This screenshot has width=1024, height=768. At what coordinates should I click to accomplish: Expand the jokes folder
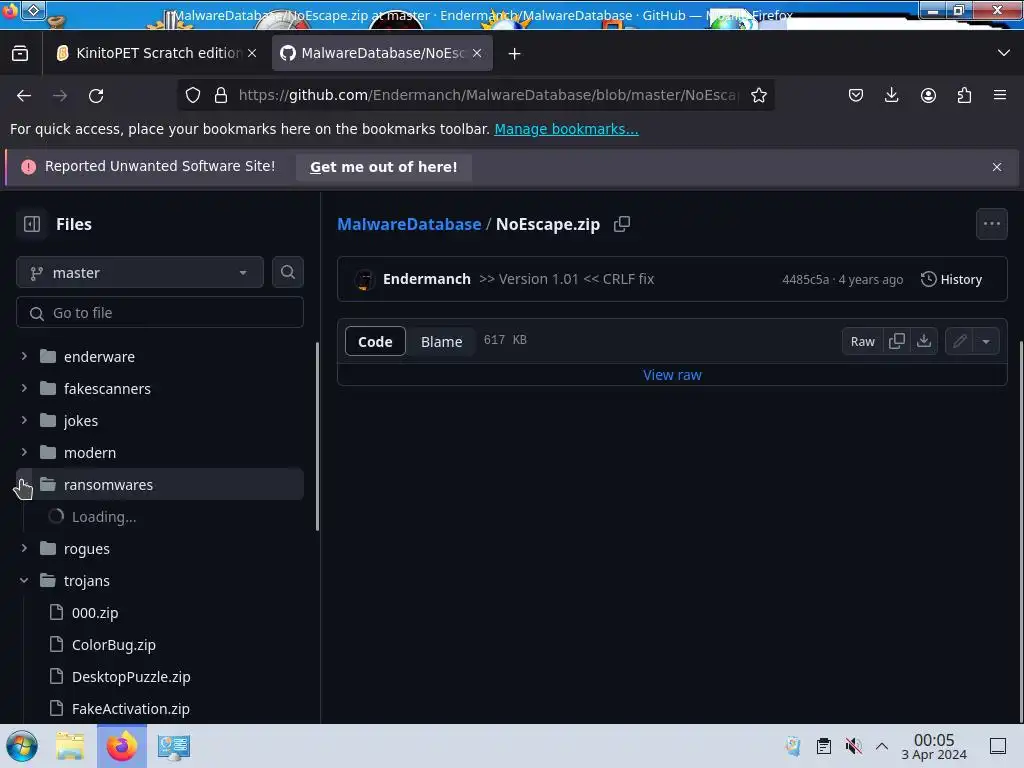click(24, 421)
